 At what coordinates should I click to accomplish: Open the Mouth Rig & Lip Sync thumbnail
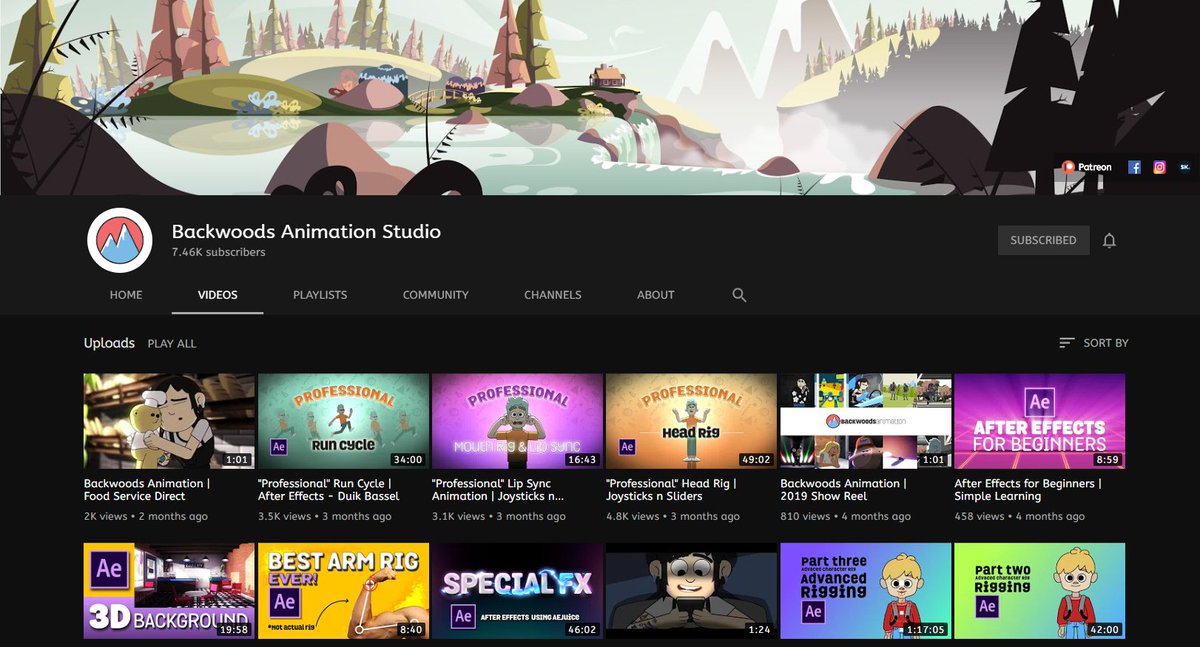point(517,421)
